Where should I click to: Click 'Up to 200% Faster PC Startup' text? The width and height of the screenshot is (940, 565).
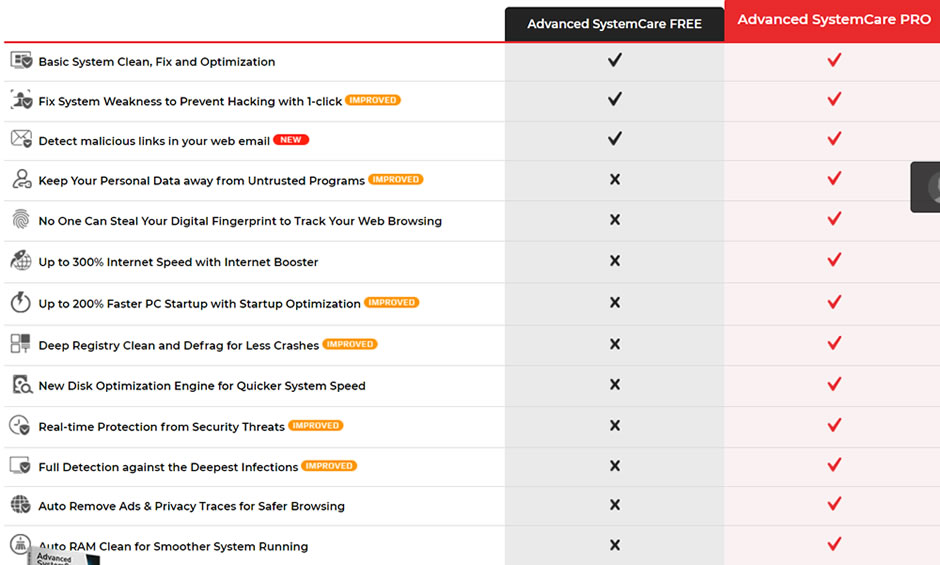pos(122,303)
